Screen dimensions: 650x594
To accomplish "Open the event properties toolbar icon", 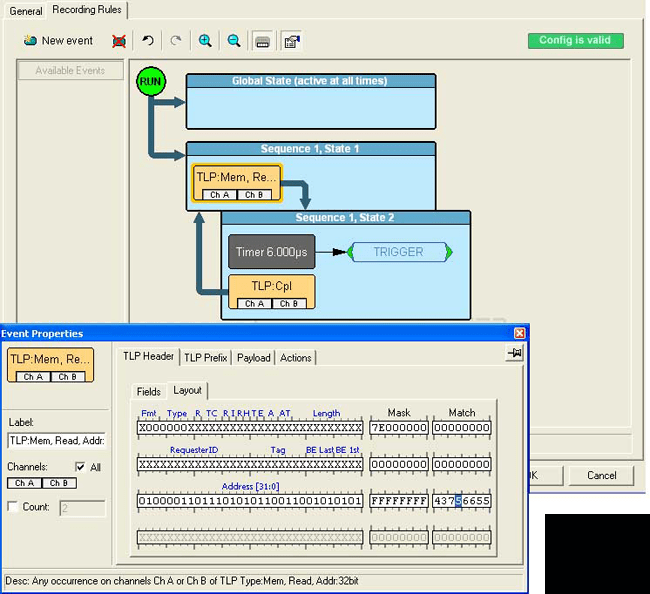I will (291, 41).
